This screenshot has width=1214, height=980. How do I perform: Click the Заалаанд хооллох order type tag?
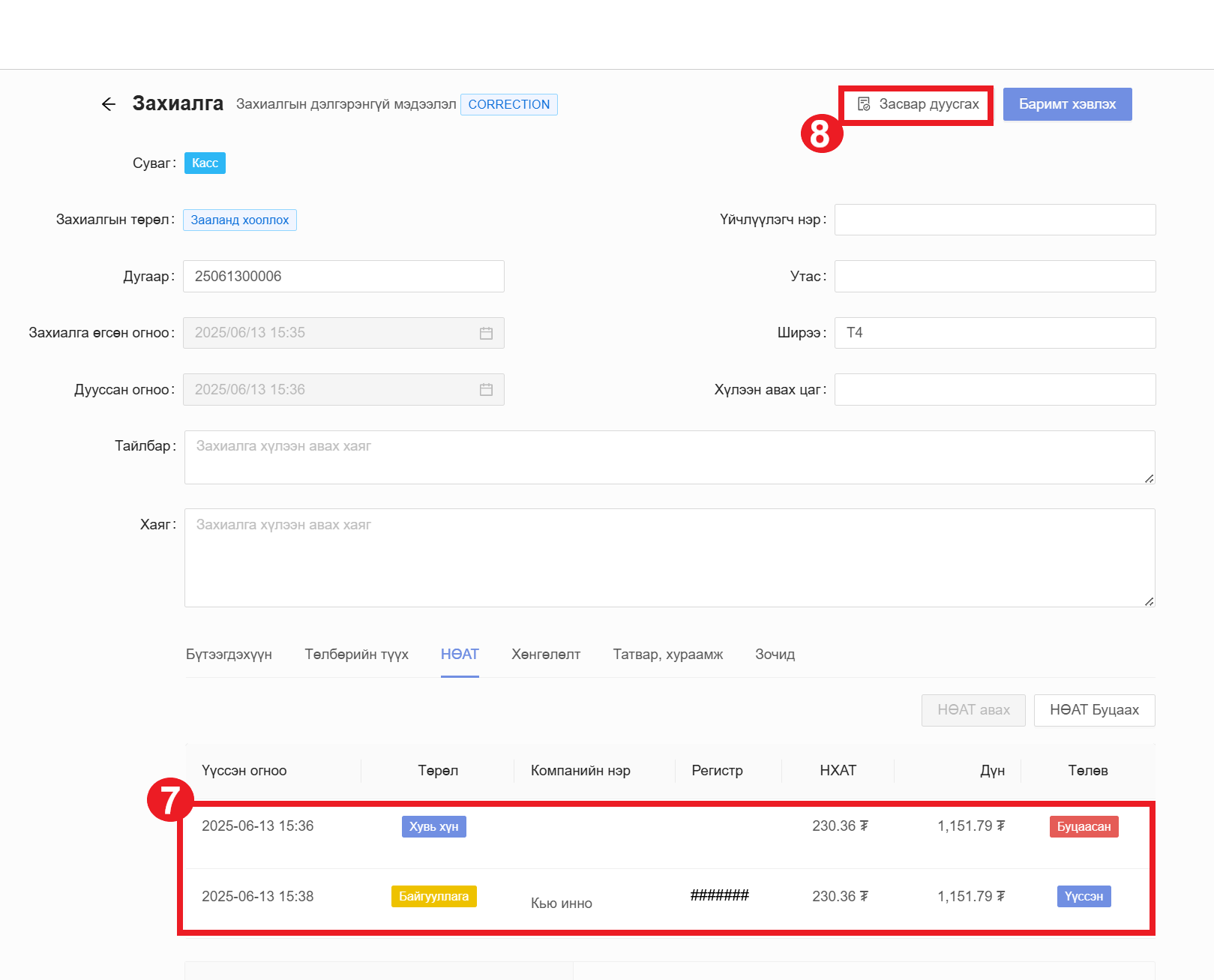point(240,220)
